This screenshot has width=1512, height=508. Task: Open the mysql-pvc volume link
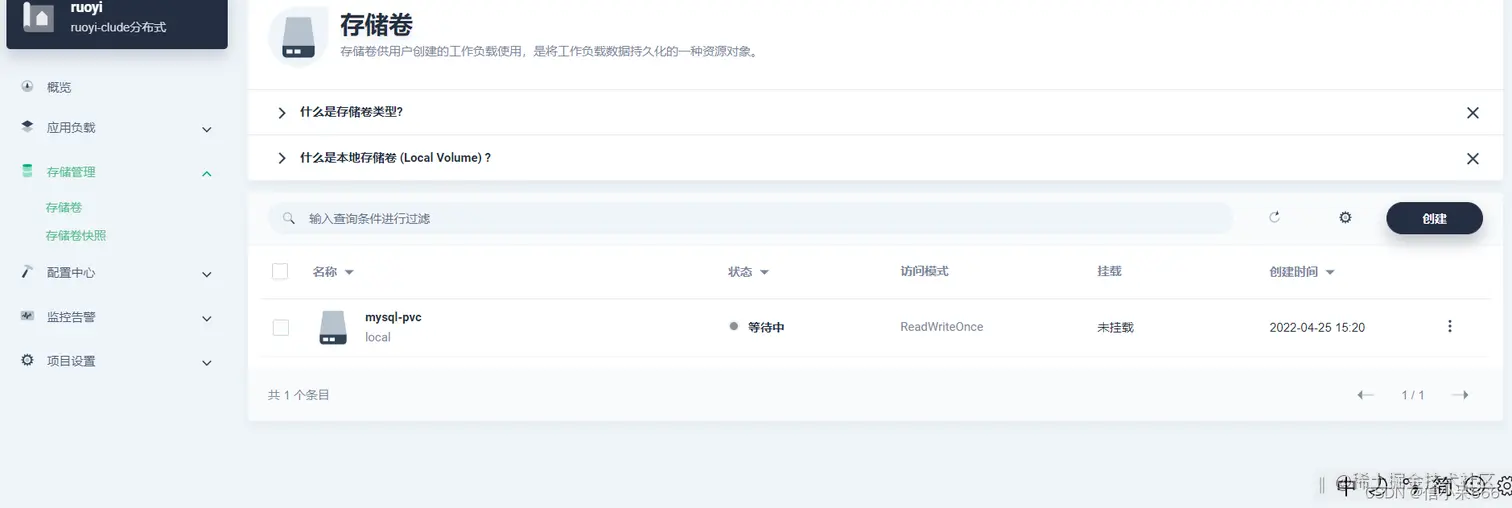pos(393,317)
